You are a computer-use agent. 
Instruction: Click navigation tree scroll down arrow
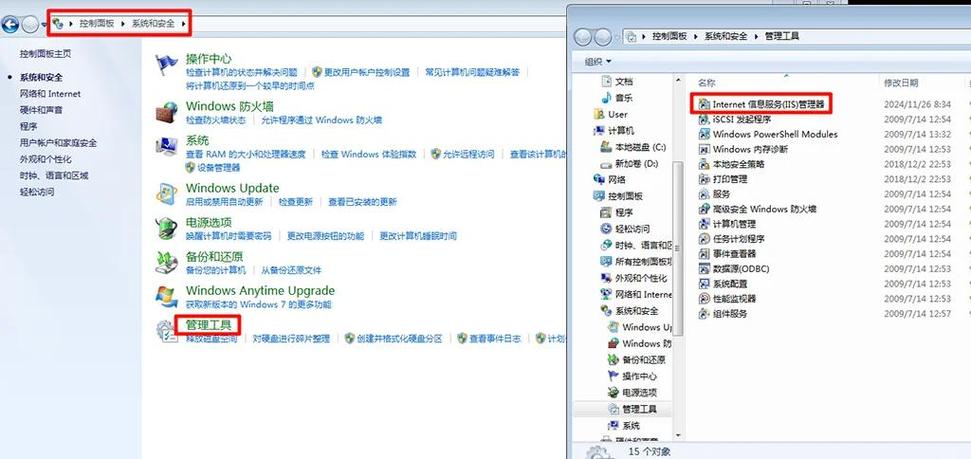pyautogui.click(x=678, y=435)
